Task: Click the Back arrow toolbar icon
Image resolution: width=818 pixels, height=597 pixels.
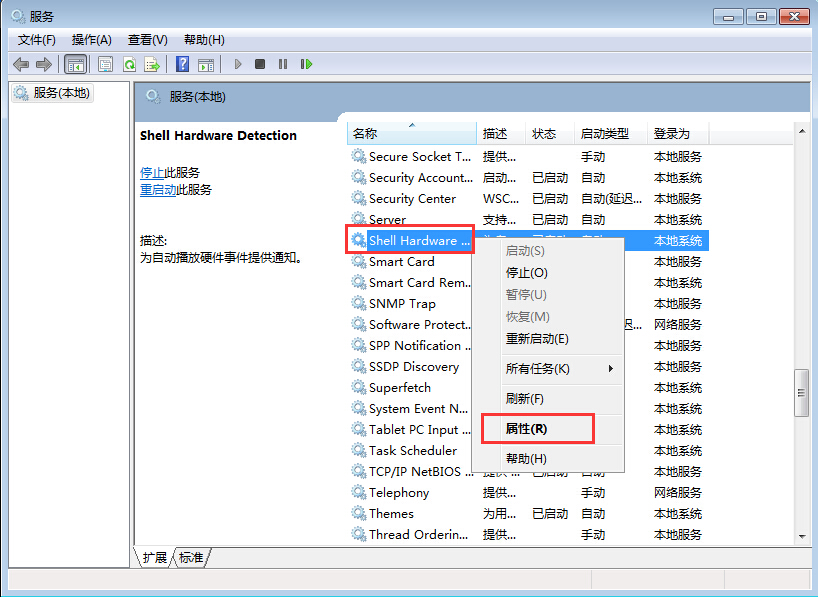Action: tap(21, 64)
